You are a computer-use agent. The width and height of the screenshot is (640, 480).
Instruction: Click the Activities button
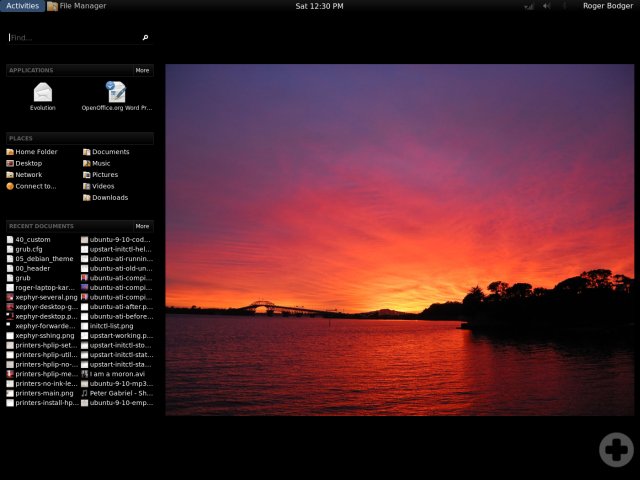[22, 6]
